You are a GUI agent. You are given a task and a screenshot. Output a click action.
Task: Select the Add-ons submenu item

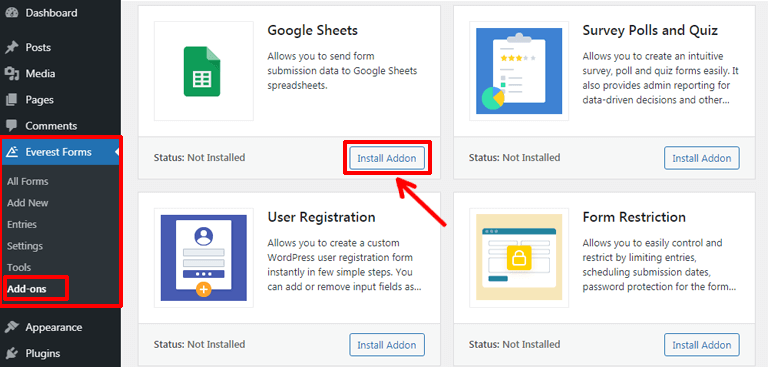pyautogui.click(x=27, y=289)
